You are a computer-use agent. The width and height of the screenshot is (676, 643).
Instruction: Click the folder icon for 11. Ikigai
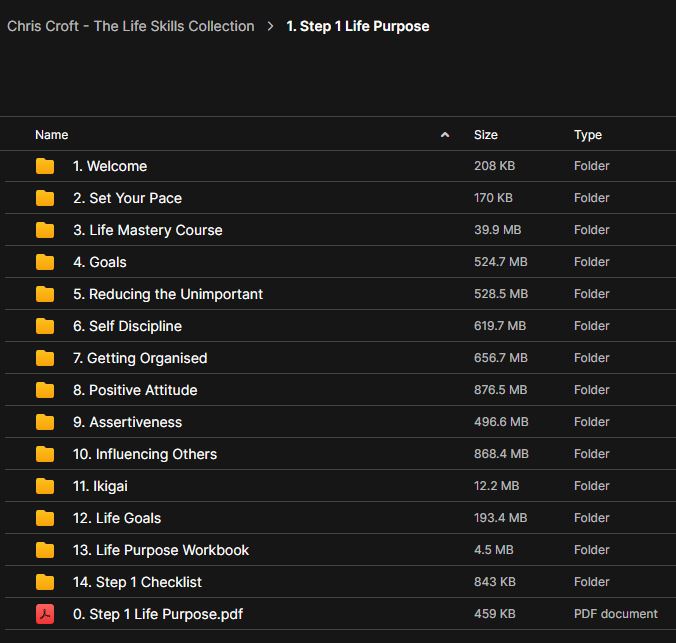(x=45, y=486)
